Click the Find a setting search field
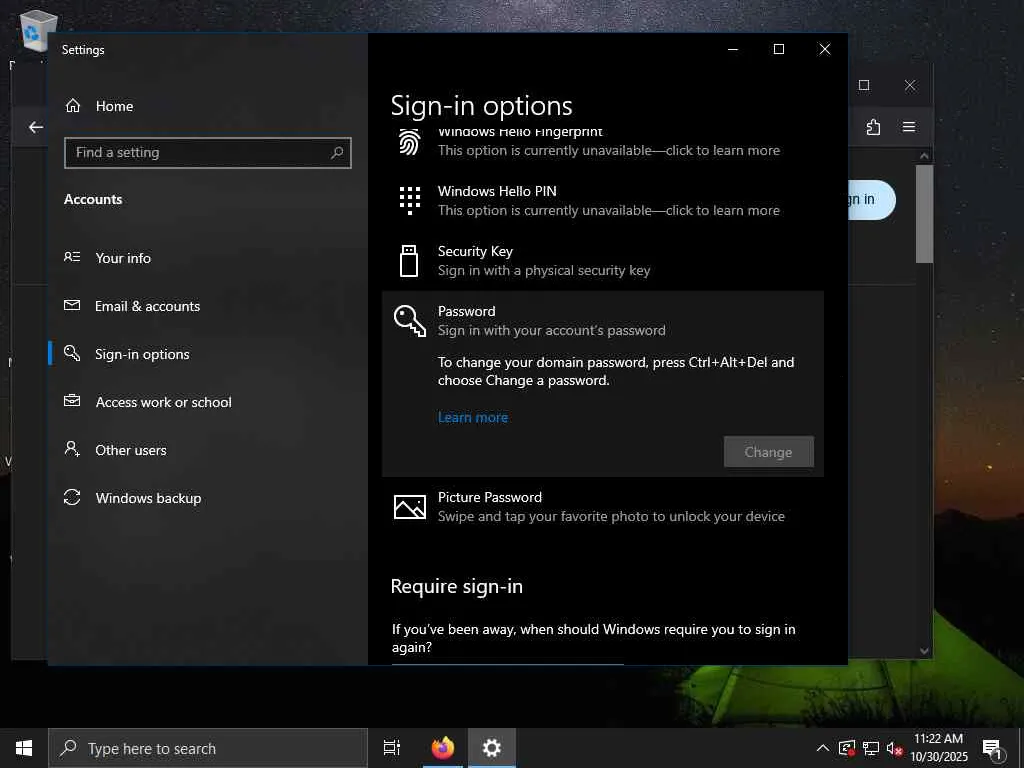This screenshot has width=1024, height=768. pyautogui.click(x=208, y=153)
